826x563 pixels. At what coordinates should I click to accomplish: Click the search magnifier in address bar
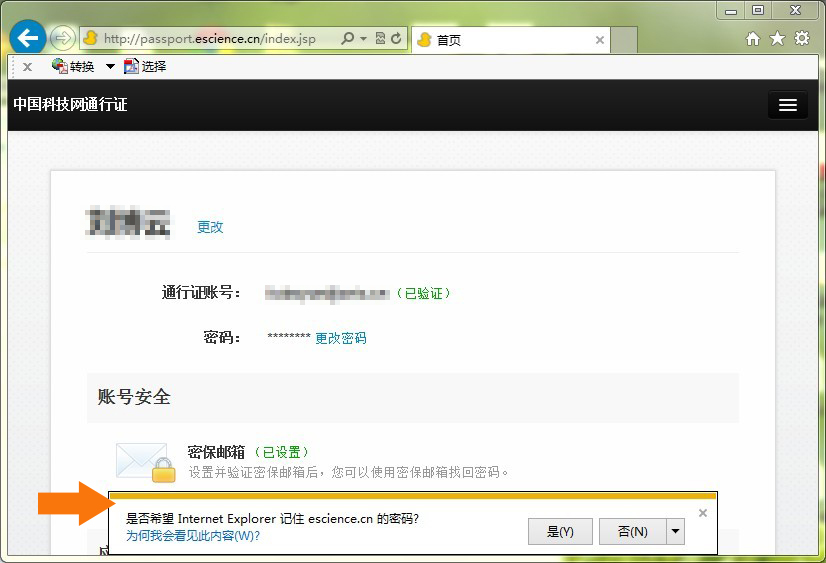coord(347,39)
